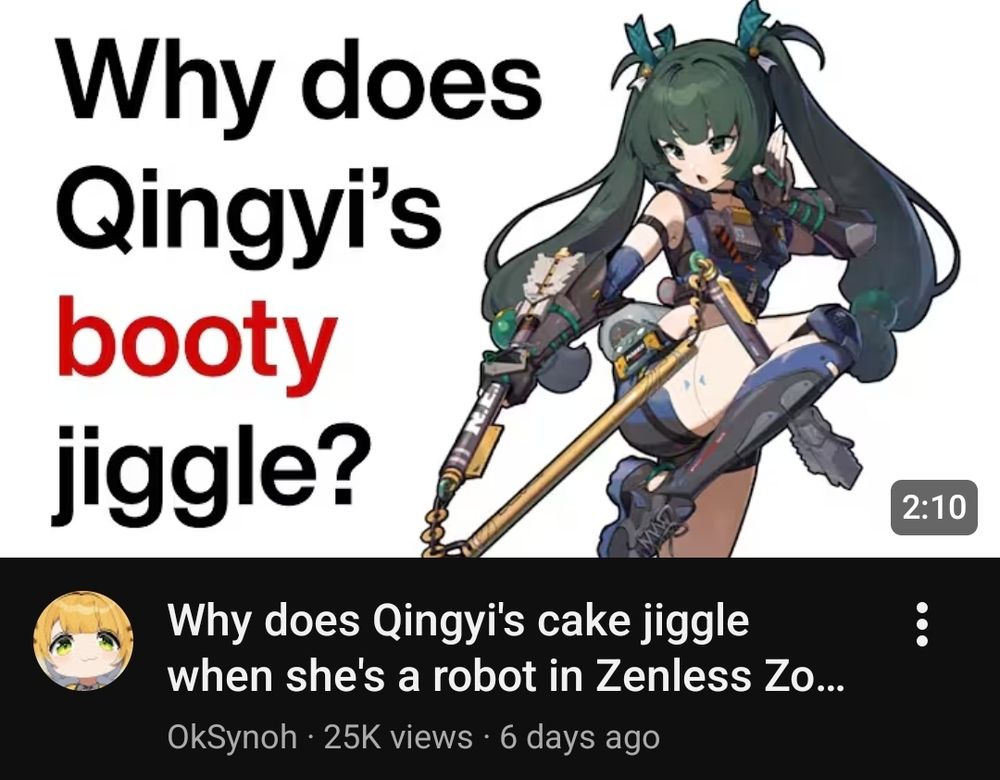This screenshot has height=780, width=1000.
Task: Visit the OkSynoh channel name
Action: tap(232, 737)
